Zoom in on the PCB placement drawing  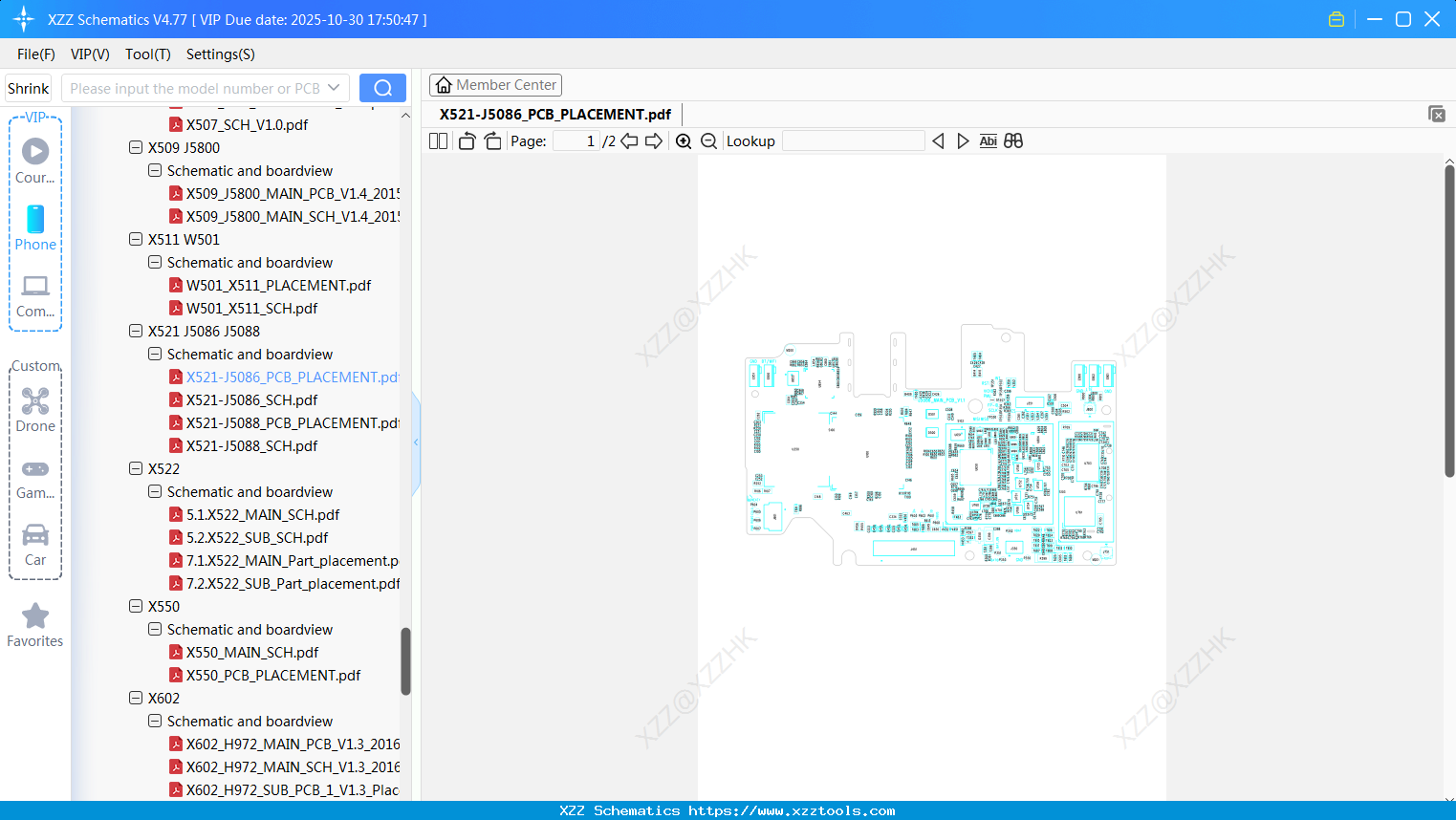point(684,140)
